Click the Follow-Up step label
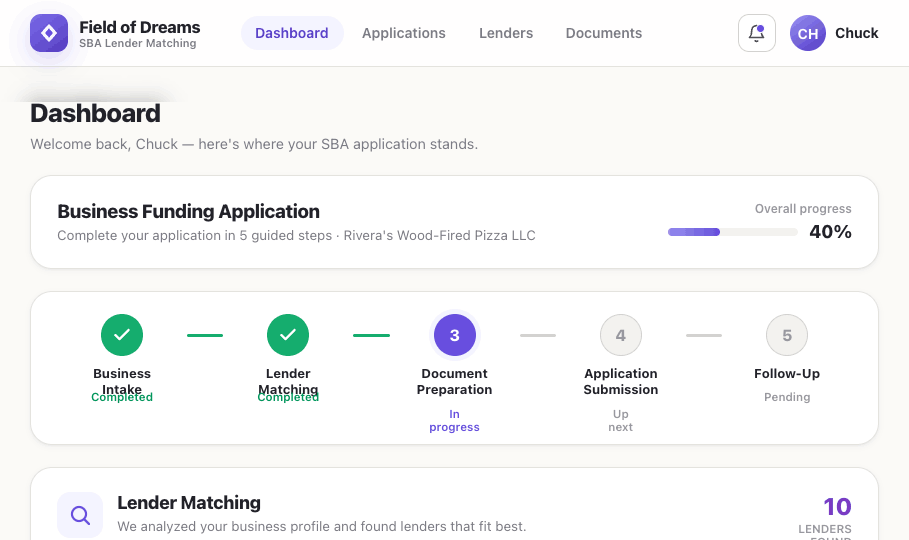Screen dimensions: 909x540 click(x=787, y=374)
